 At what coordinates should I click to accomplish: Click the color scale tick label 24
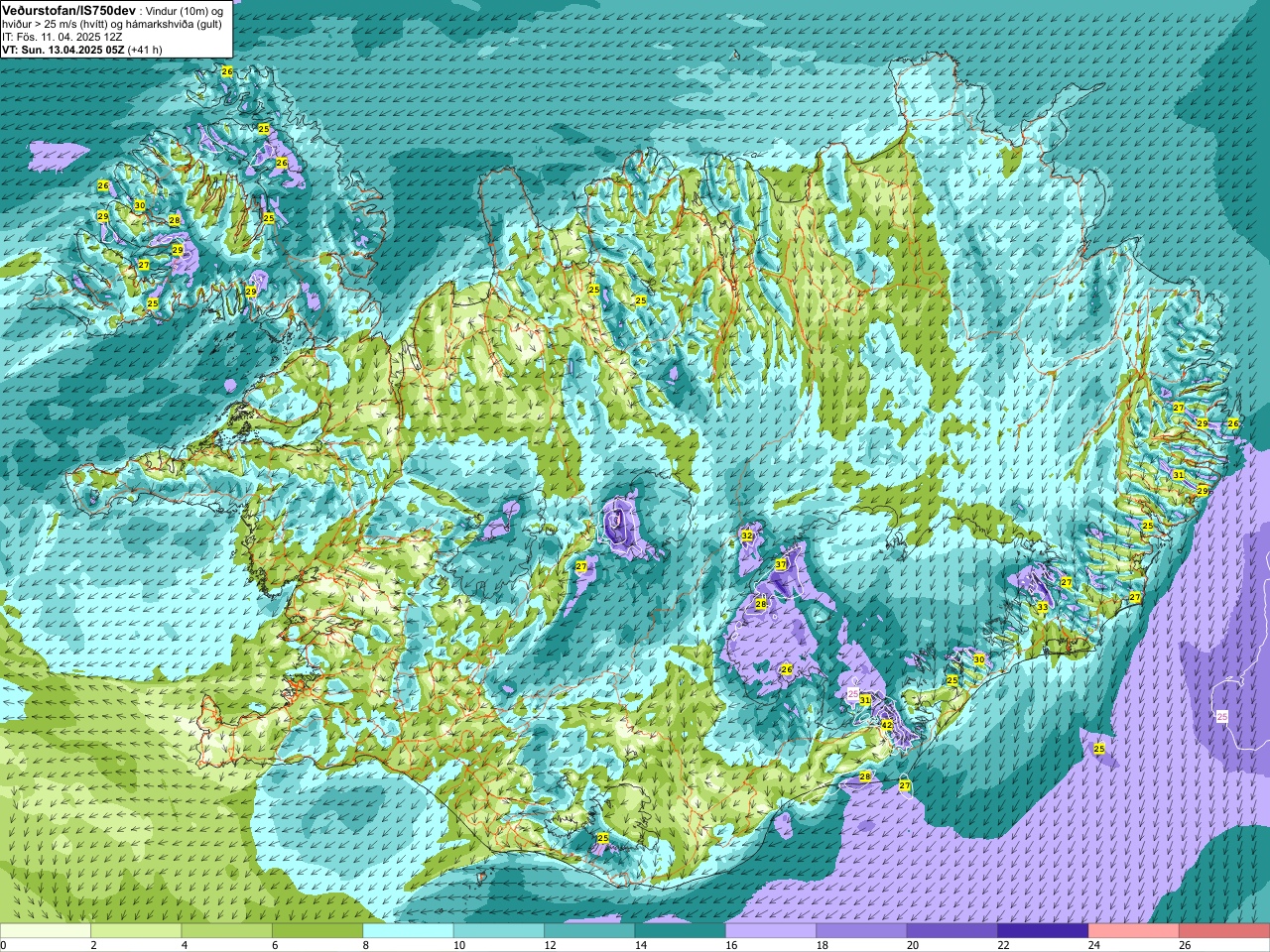[1094, 945]
